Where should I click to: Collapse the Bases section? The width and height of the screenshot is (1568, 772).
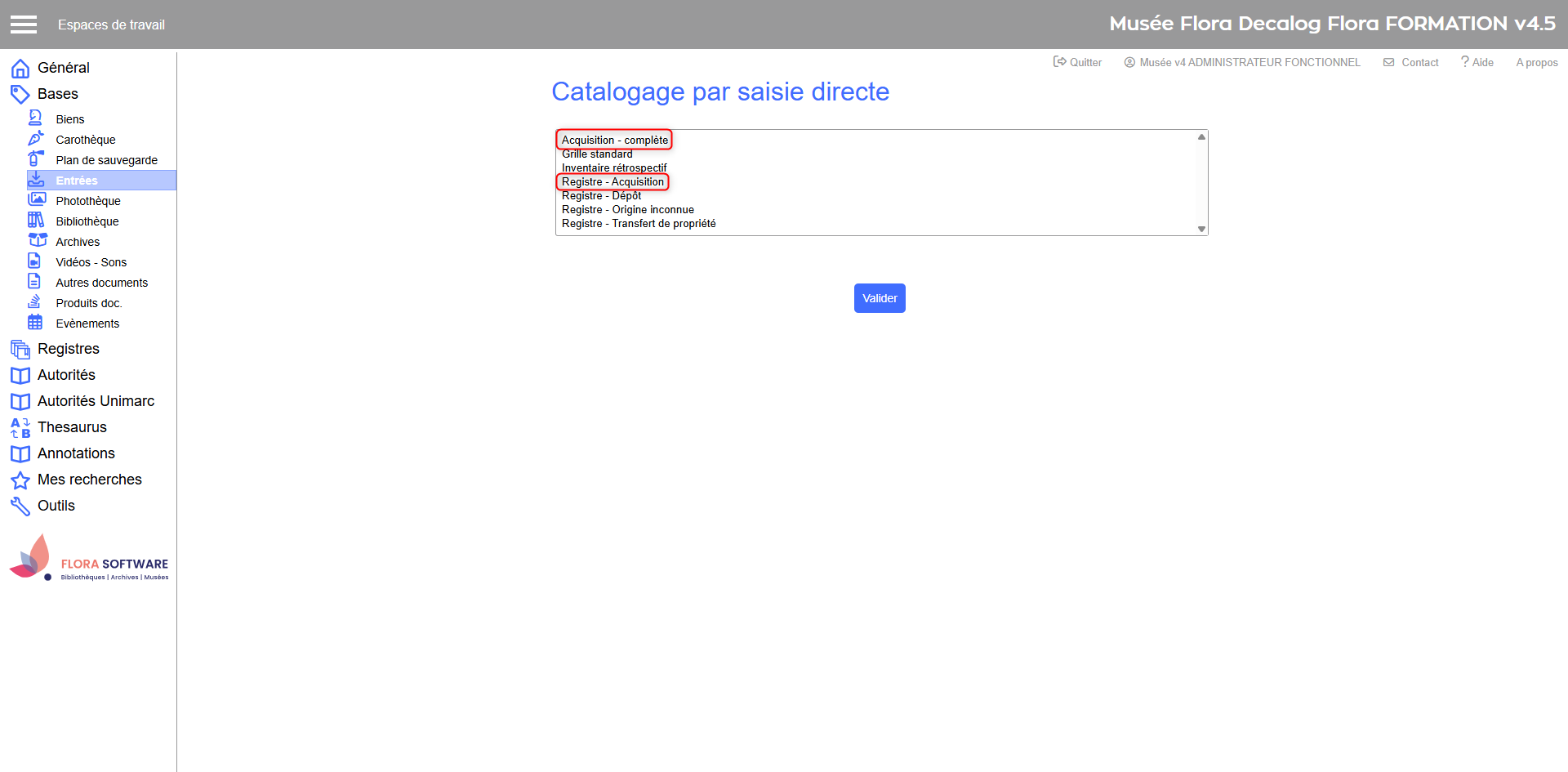coord(57,94)
